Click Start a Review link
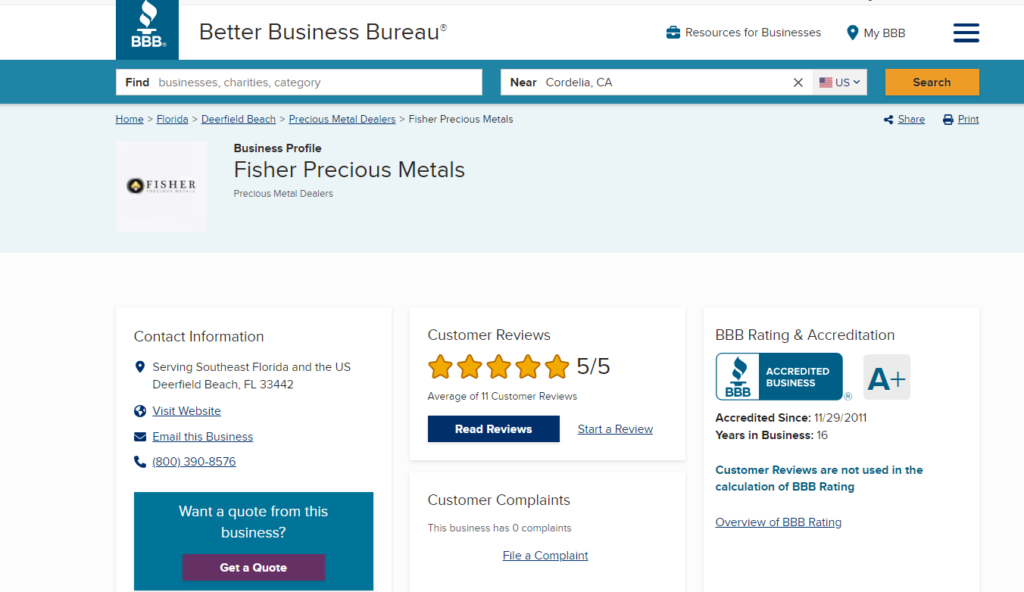 coord(615,429)
